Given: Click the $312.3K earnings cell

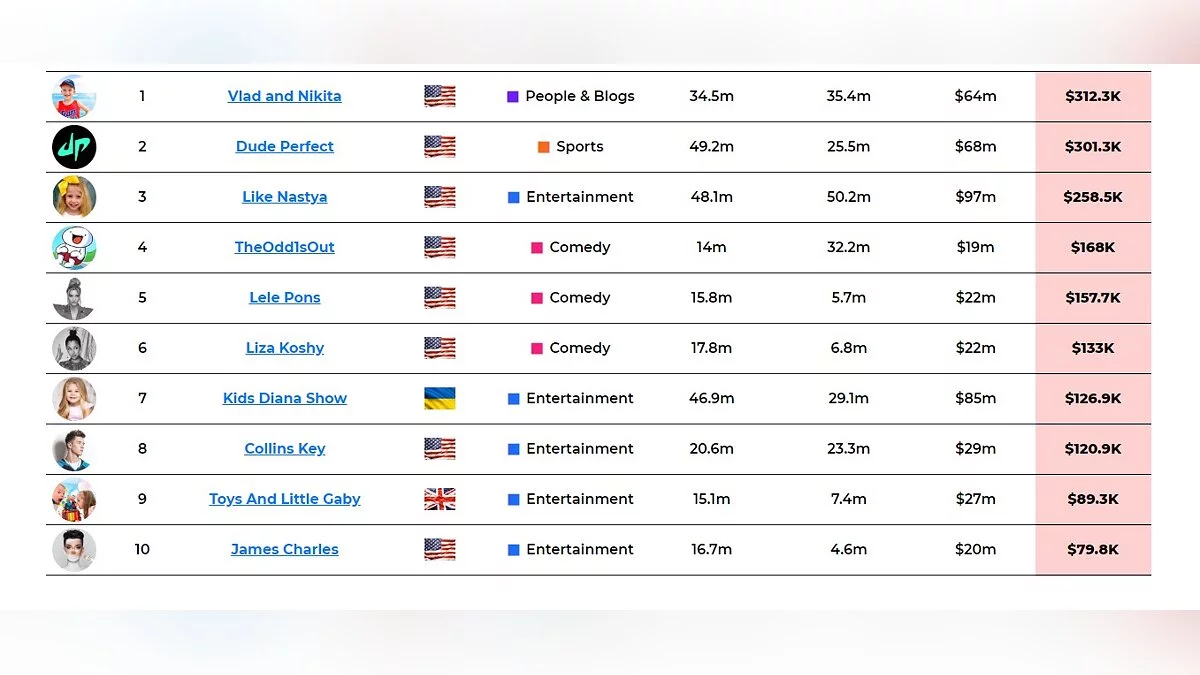Looking at the screenshot, I should click(1092, 96).
